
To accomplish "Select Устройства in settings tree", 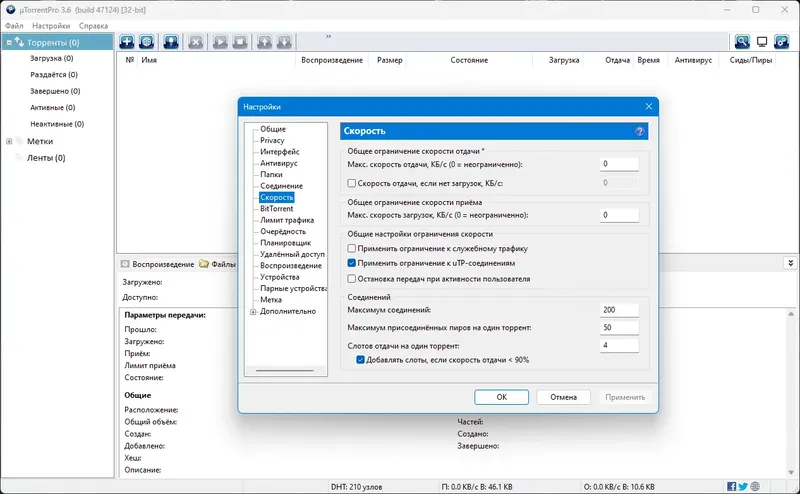I will [280, 277].
